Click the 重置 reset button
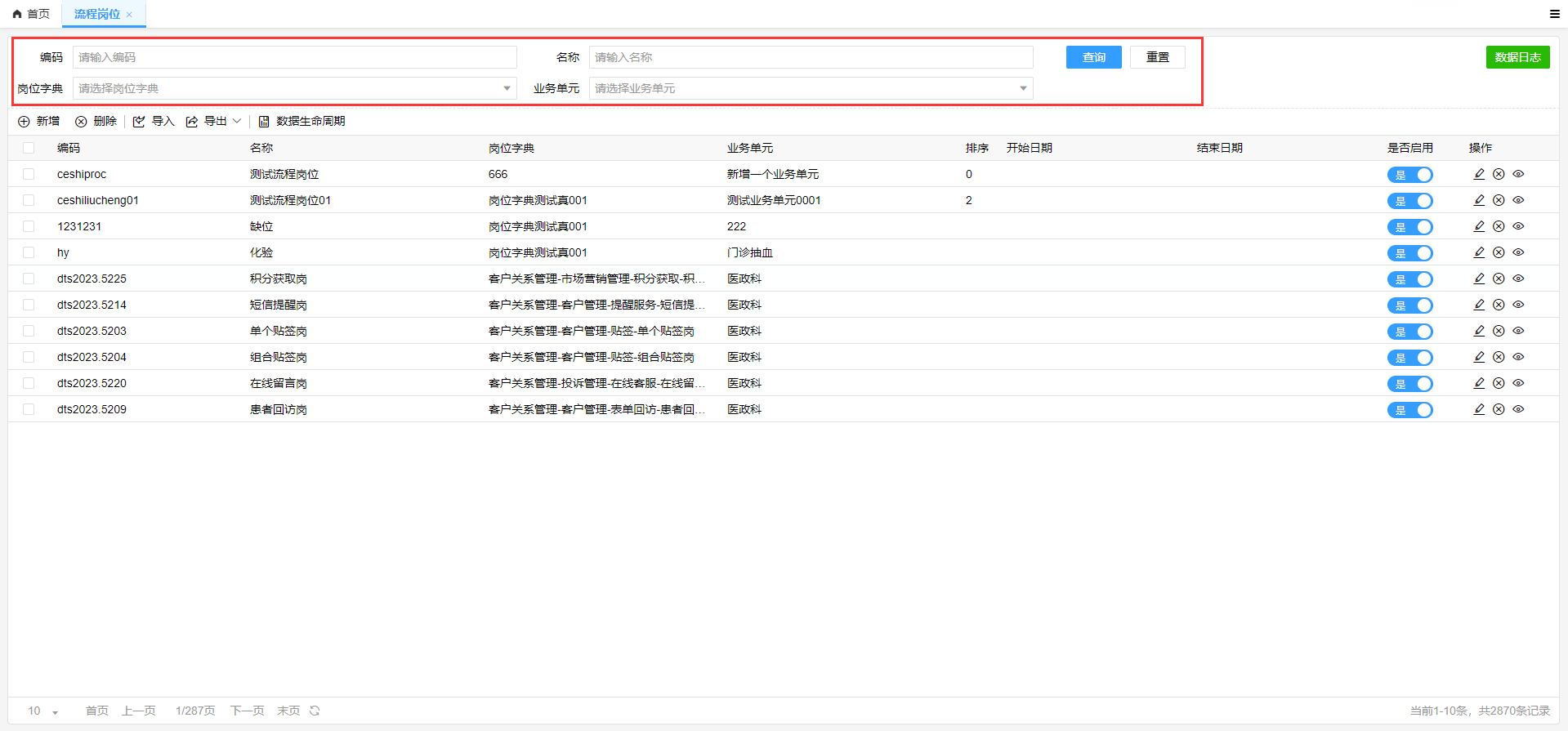1568x731 pixels. click(x=1158, y=57)
